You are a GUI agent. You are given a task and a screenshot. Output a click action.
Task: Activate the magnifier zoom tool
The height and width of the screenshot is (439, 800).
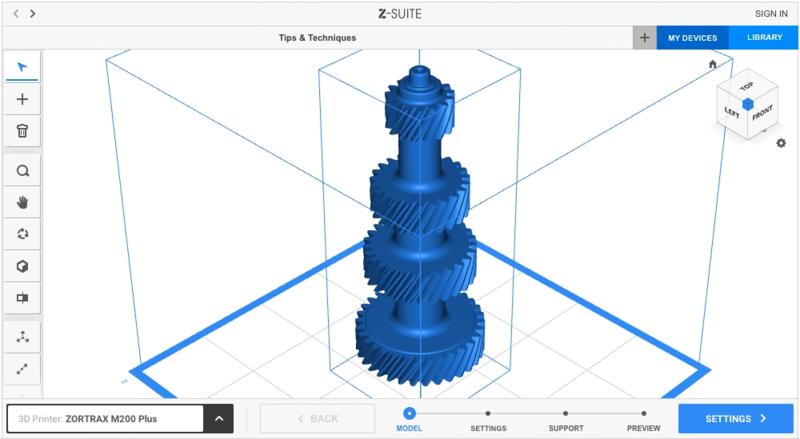coord(22,171)
